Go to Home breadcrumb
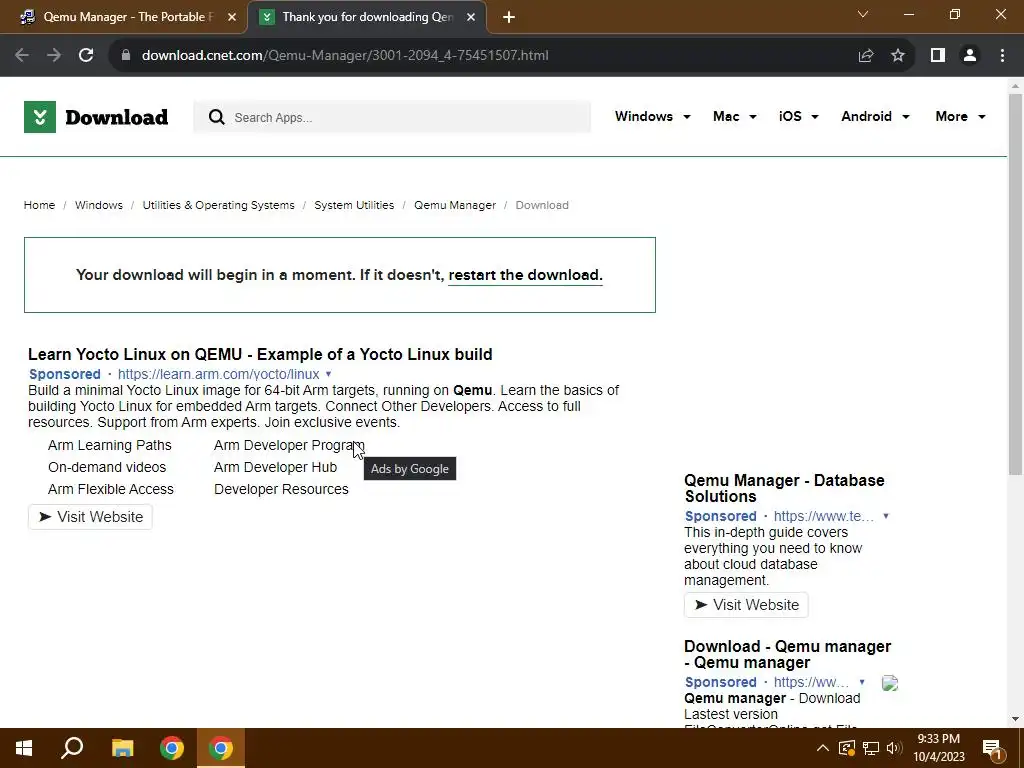The width and height of the screenshot is (1024, 768). (x=39, y=205)
